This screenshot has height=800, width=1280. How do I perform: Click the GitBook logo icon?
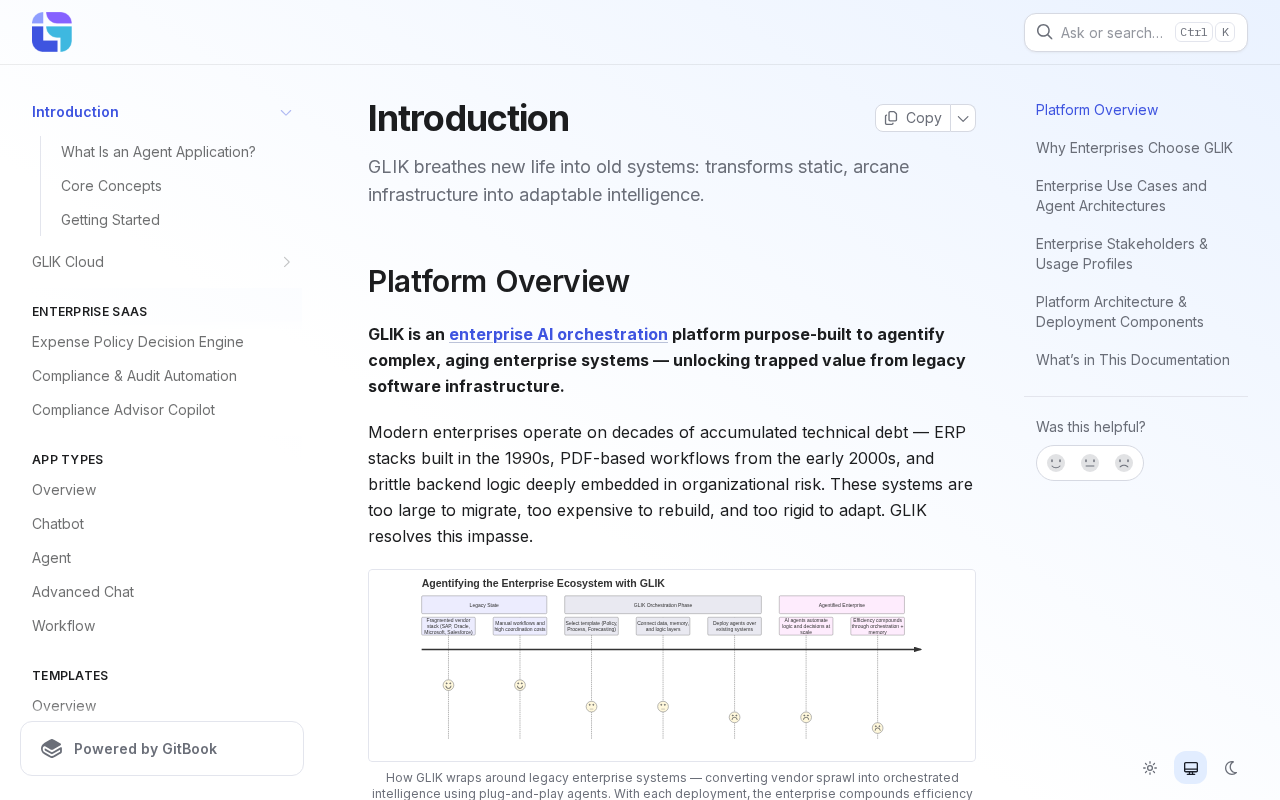[x=52, y=749]
